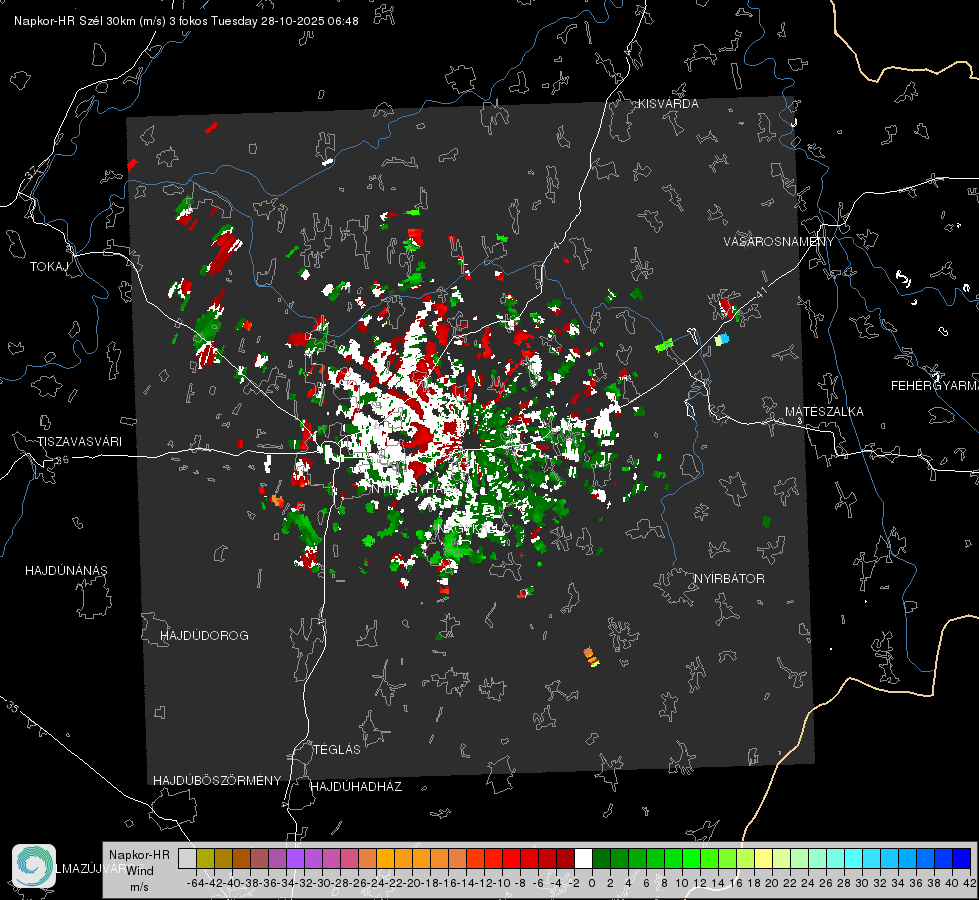Click the HAJDÚDOROG town label
The width and height of the screenshot is (979, 900).
204,635
